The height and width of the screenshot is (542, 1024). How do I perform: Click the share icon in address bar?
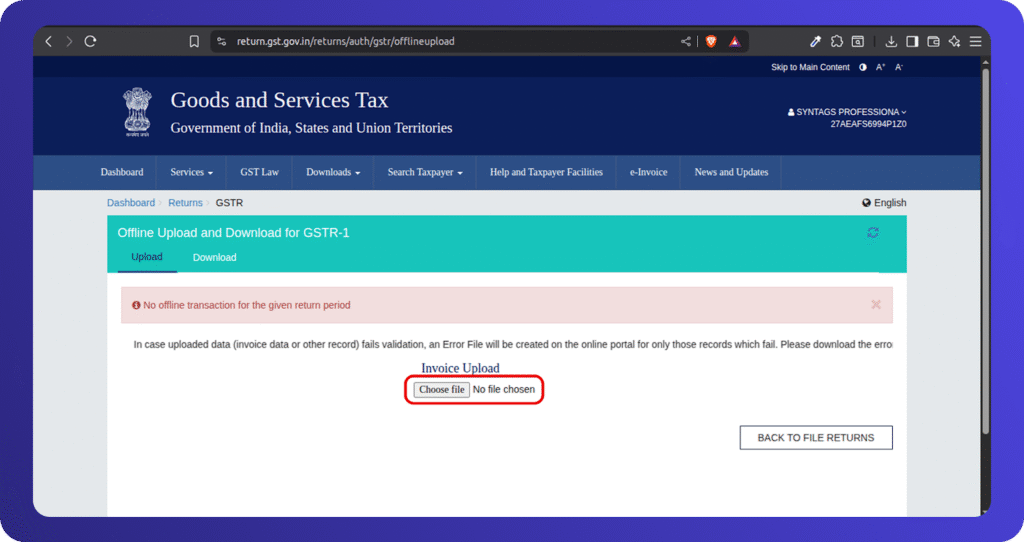686,41
